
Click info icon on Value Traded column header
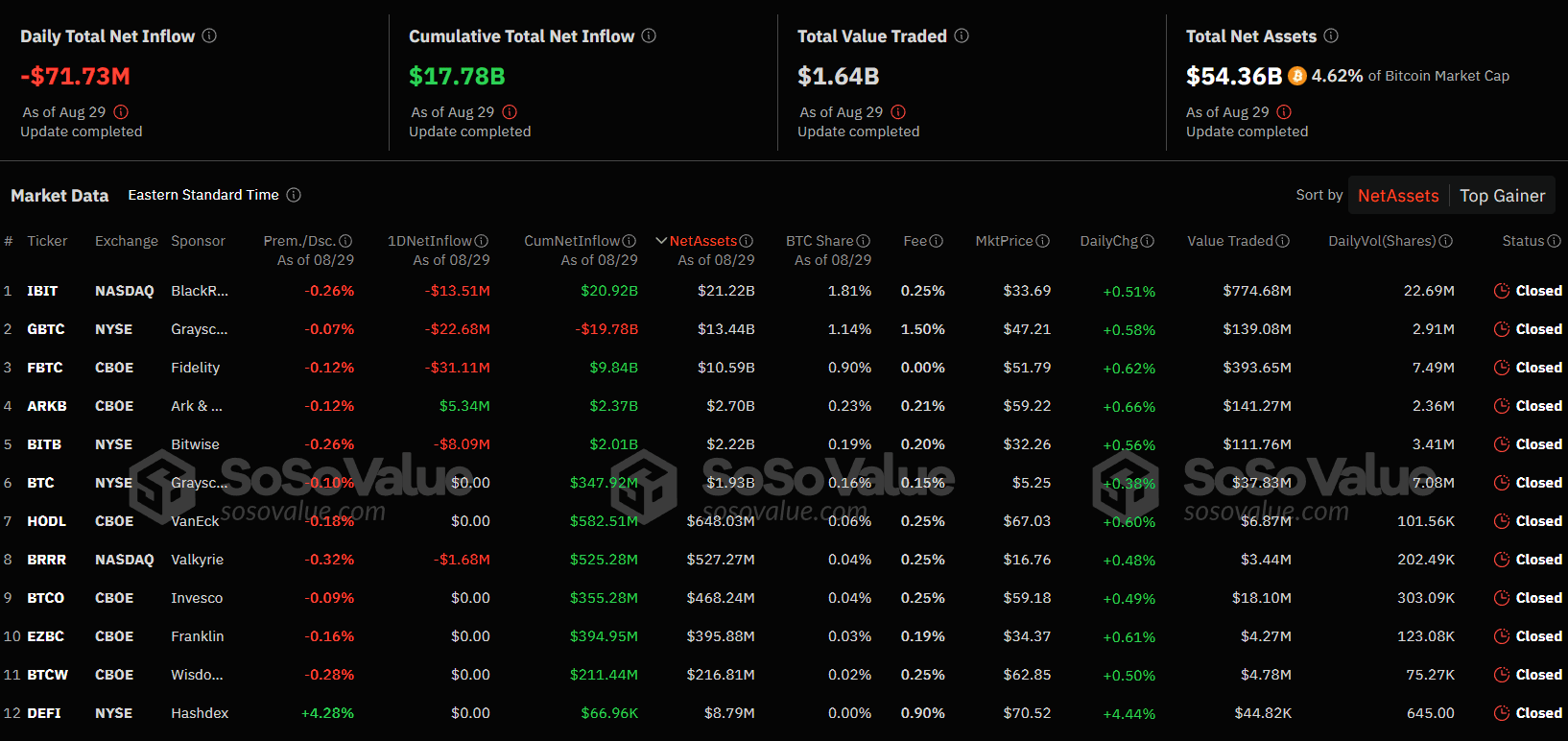[1283, 241]
